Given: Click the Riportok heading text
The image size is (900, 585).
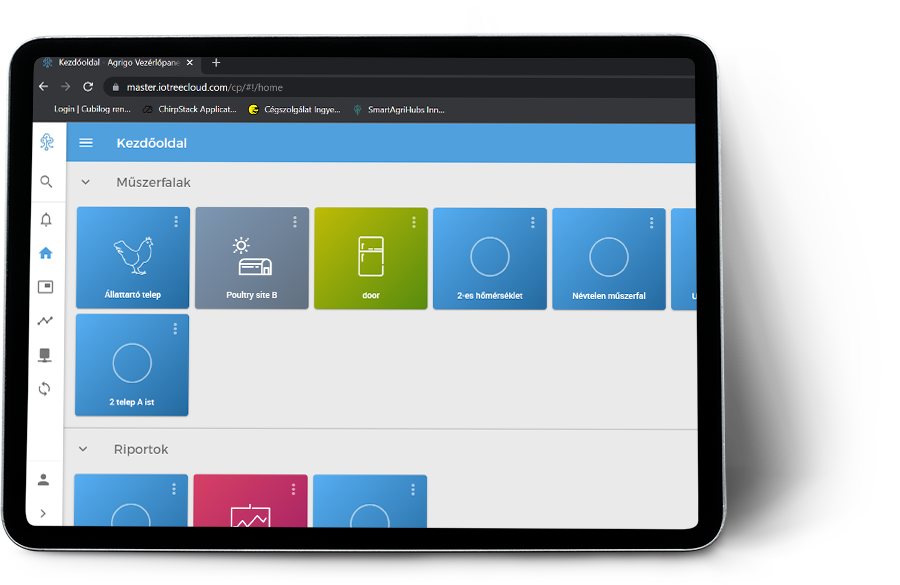Looking at the screenshot, I should (x=141, y=449).
